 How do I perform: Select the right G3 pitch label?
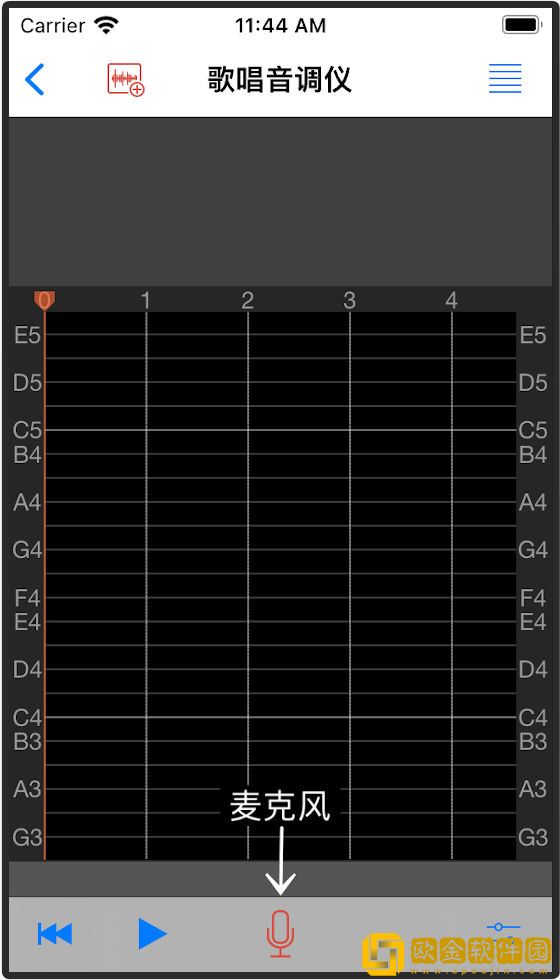tap(533, 837)
